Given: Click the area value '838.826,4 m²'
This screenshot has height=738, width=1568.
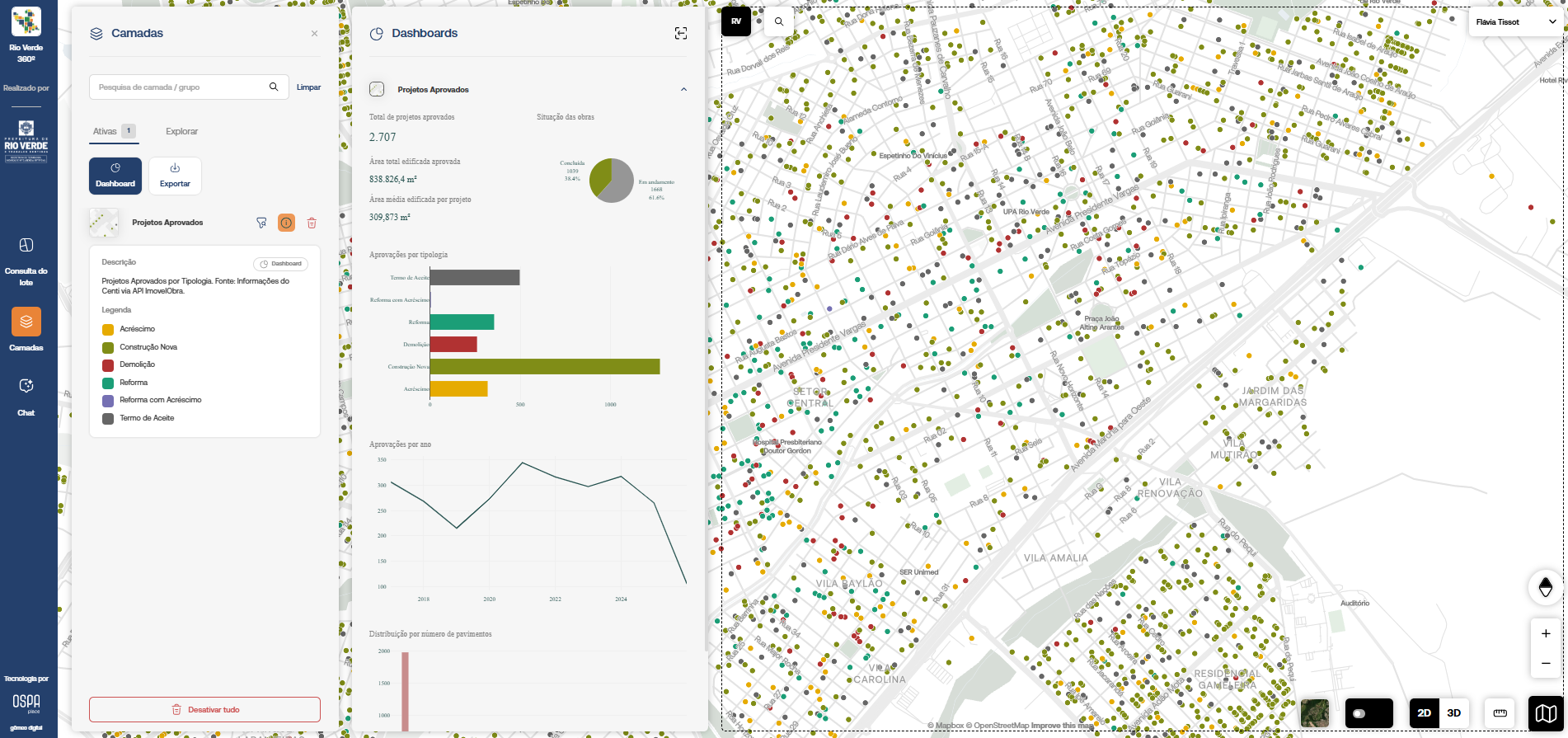Looking at the screenshot, I should coord(393,179).
